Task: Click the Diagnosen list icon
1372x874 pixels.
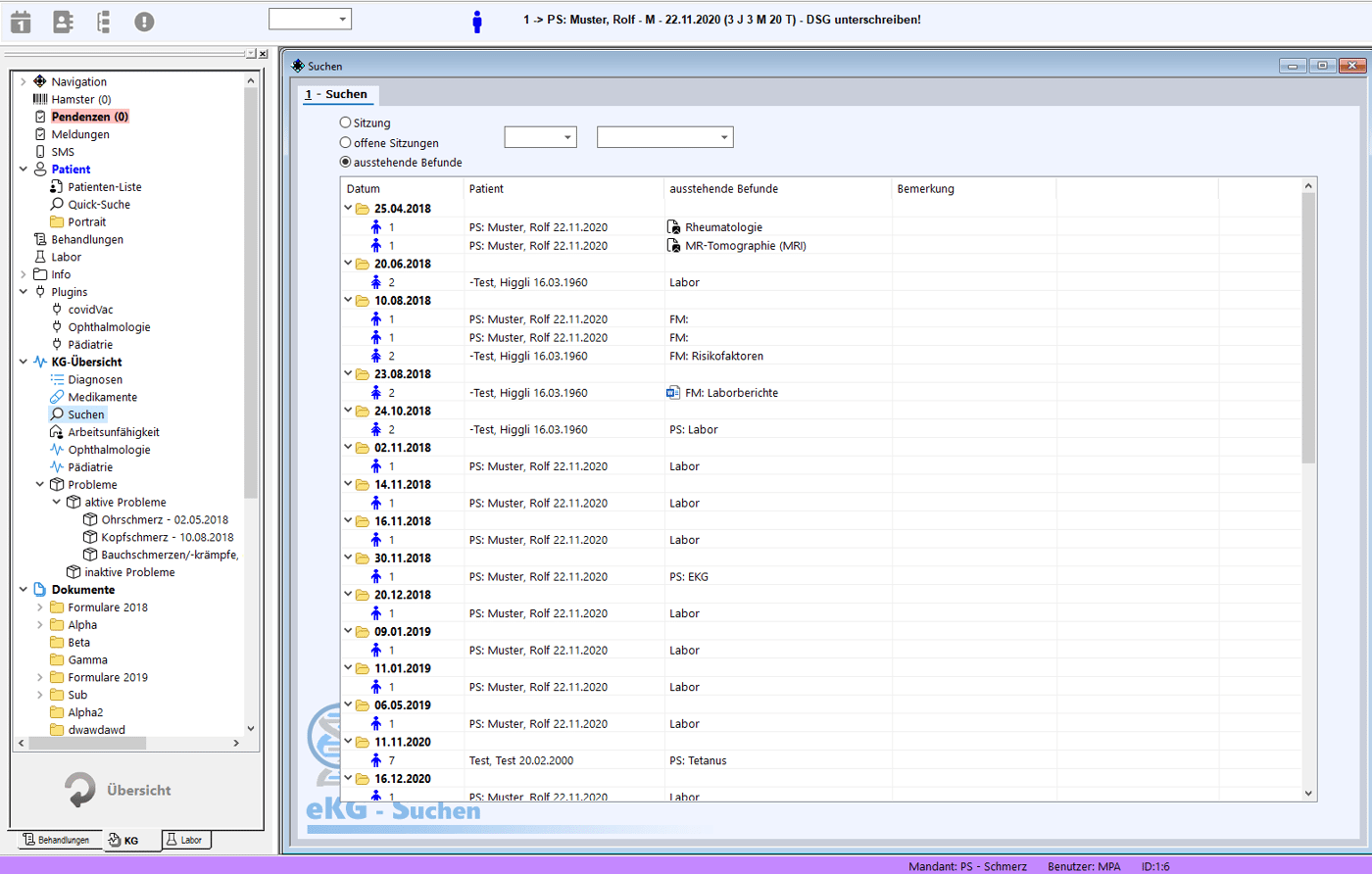Action: 57,379
